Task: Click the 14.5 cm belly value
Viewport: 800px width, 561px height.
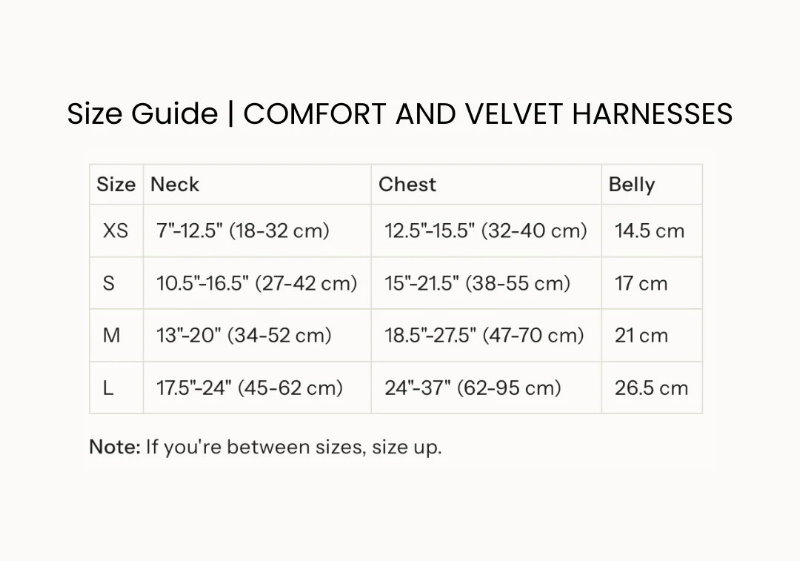Action: click(650, 231)
